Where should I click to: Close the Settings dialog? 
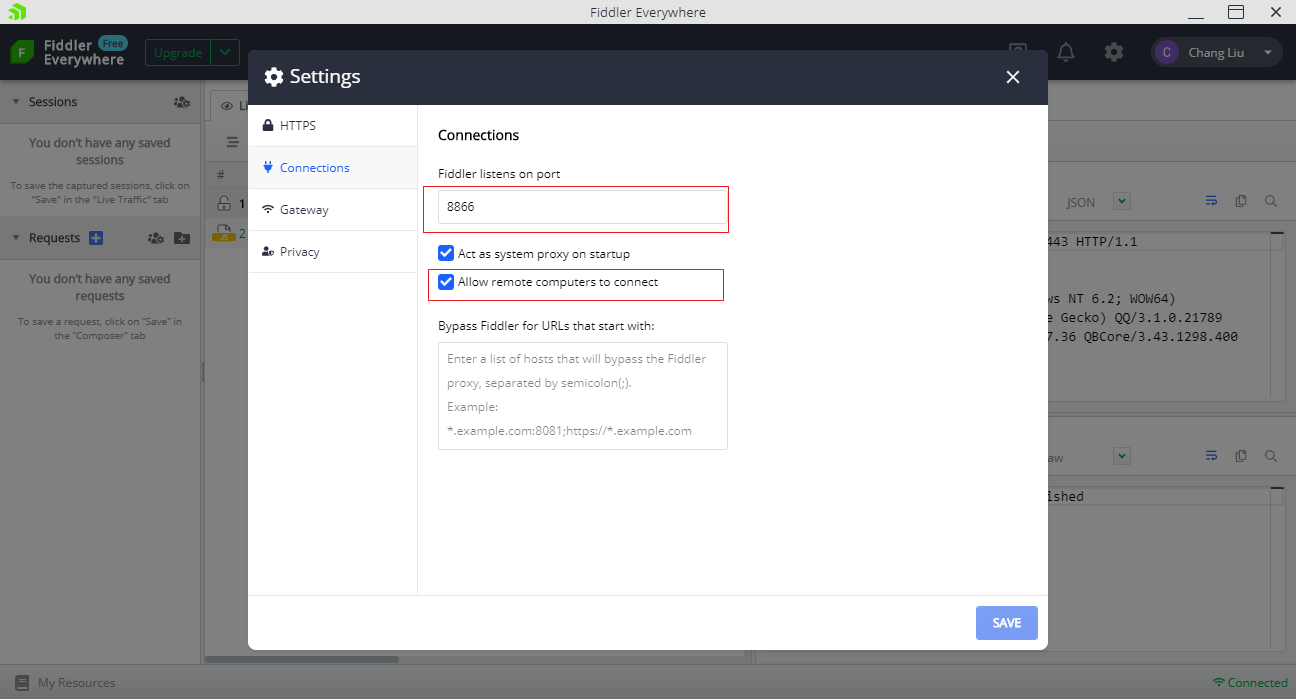pos(1013,77)
